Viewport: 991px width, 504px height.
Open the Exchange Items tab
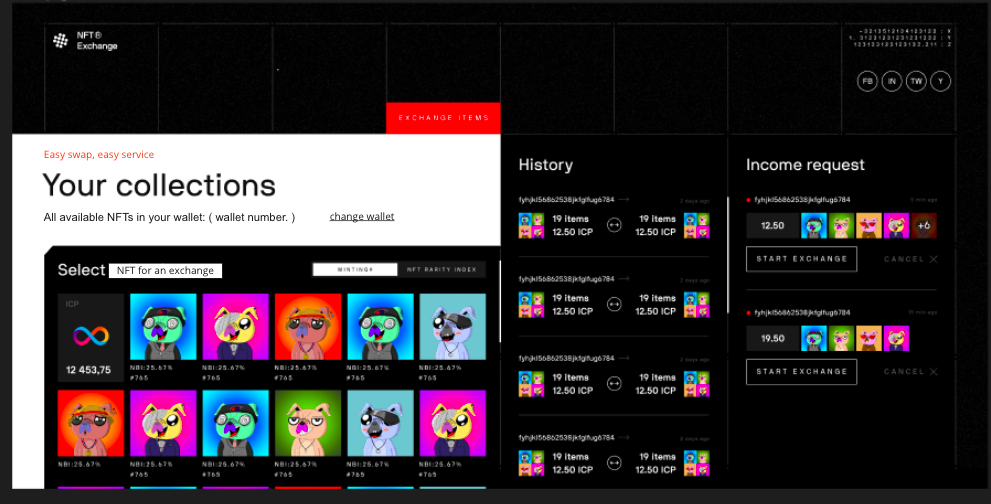[443, 118]
